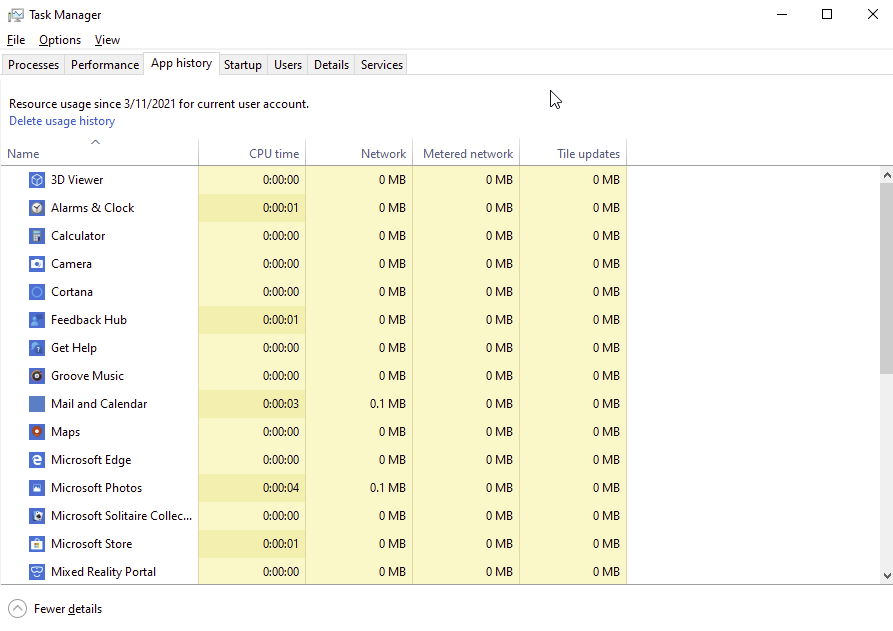
Task: Click the Task Manager title bar icon
Action: (x=15, y=15)
